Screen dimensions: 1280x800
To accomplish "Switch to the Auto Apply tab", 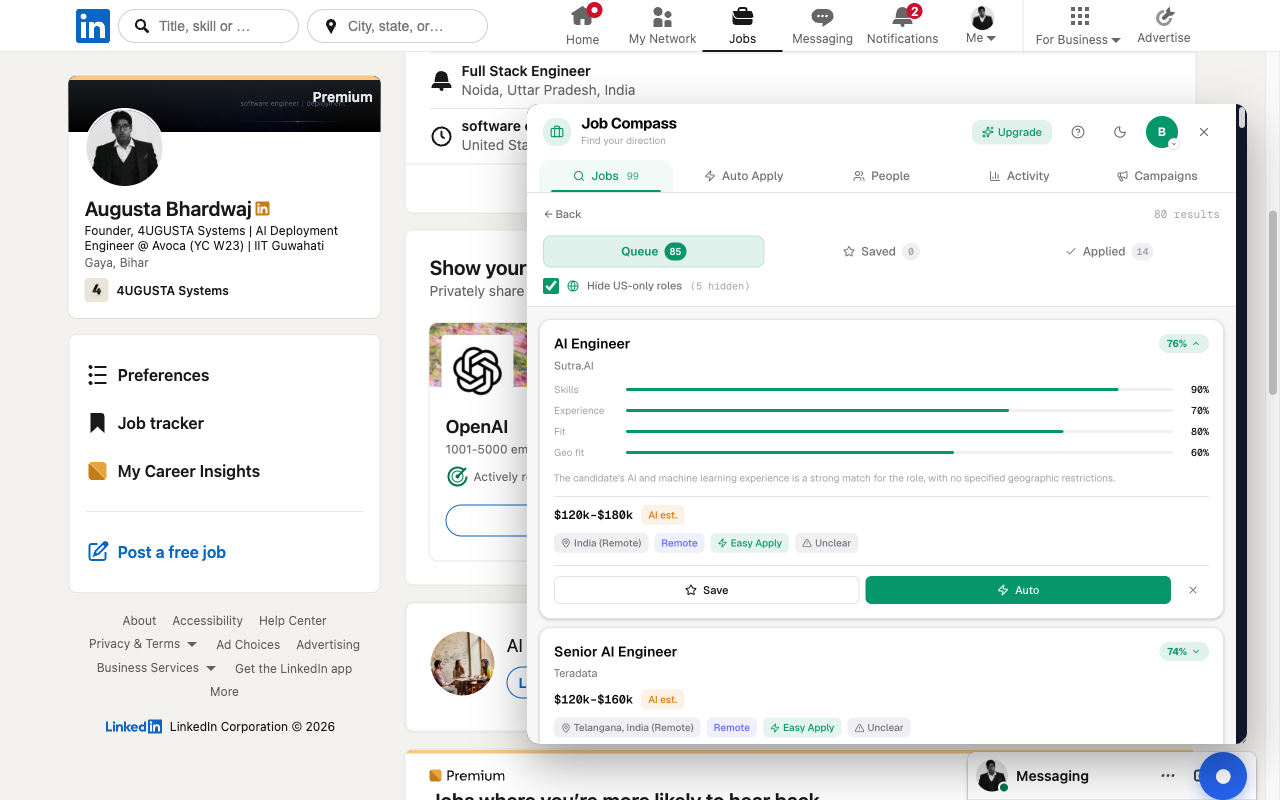I will (x=743, y=176).
